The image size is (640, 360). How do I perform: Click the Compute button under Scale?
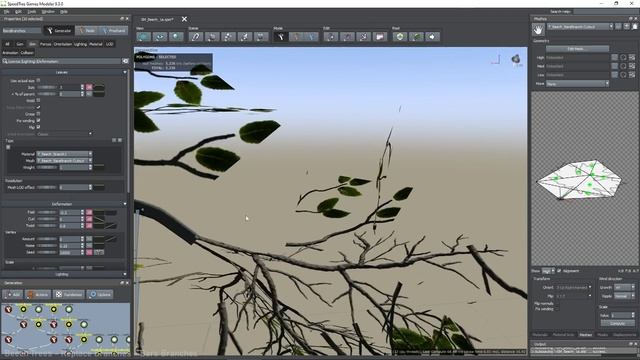(618, 323)
